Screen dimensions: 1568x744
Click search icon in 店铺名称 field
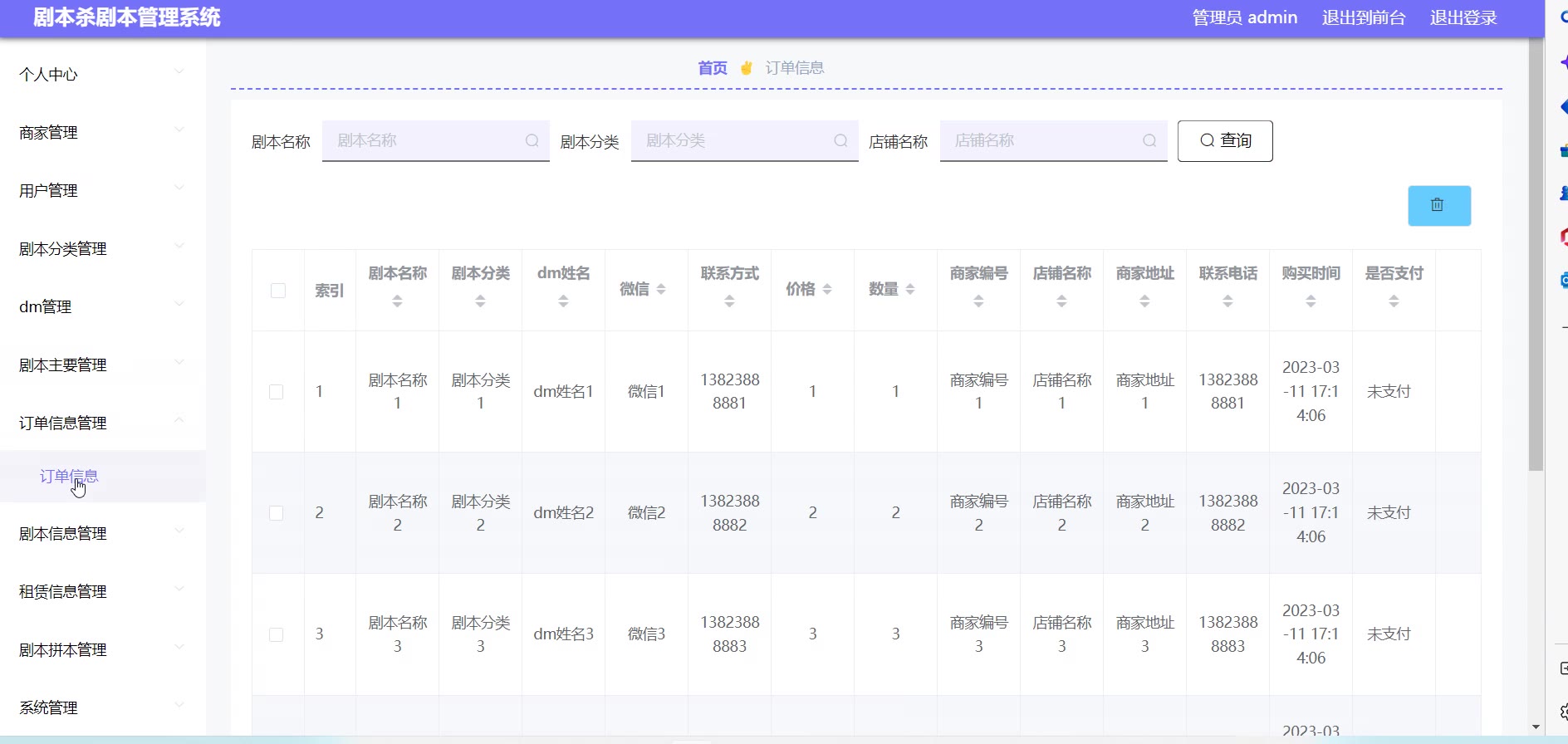click(1149, 141)
